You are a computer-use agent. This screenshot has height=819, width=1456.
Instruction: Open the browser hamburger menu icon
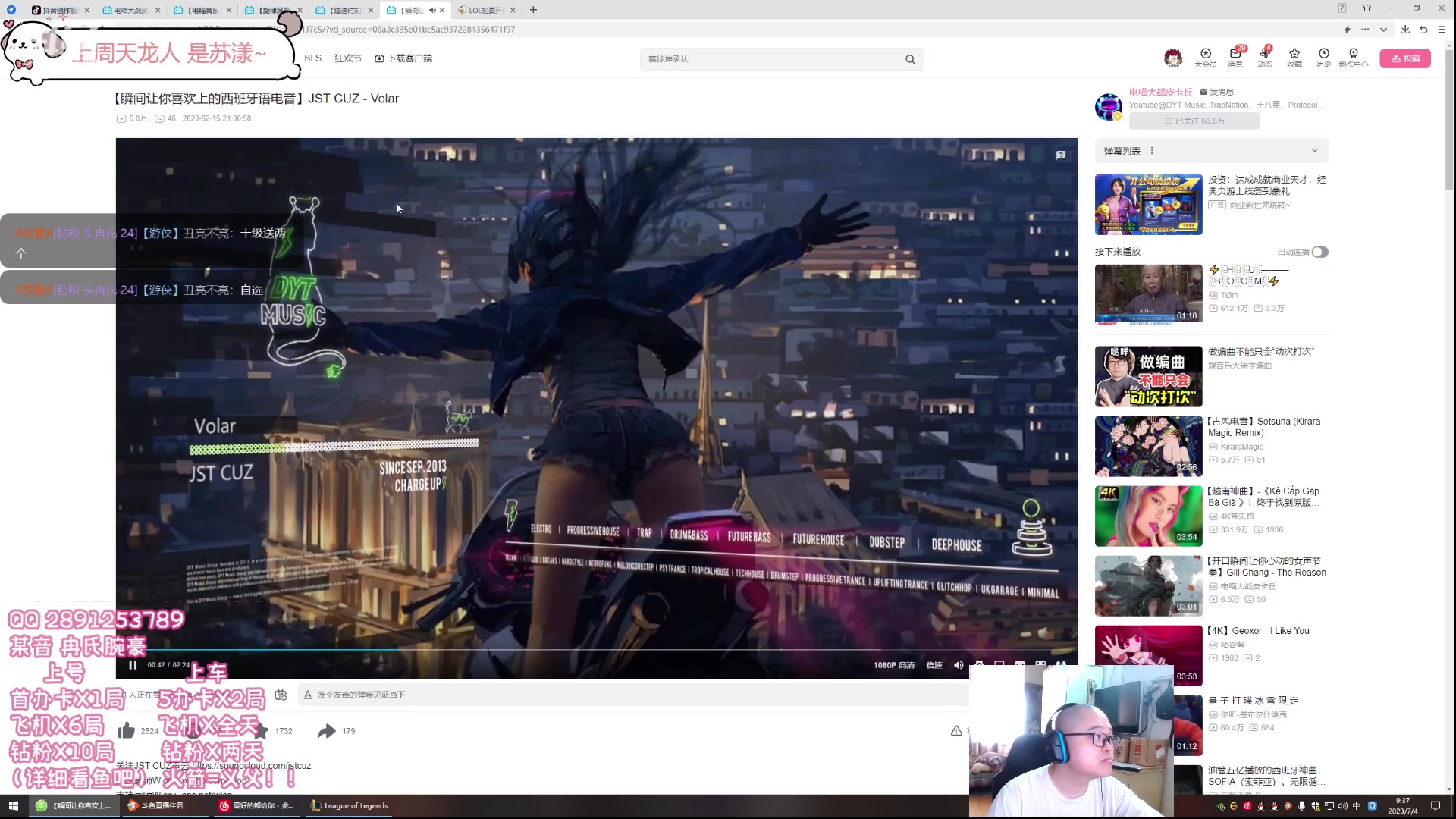pos(1442,30)
